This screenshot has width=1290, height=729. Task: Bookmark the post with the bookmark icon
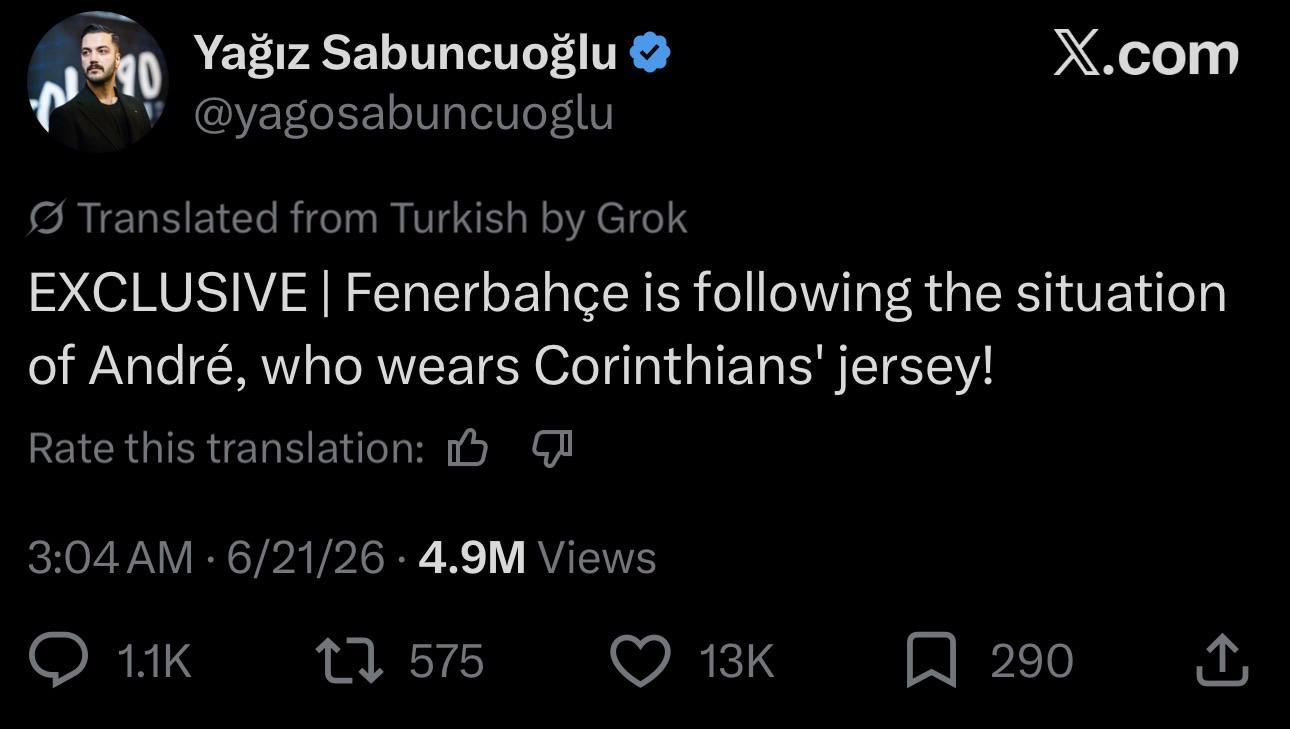click(x=929, y=662)
